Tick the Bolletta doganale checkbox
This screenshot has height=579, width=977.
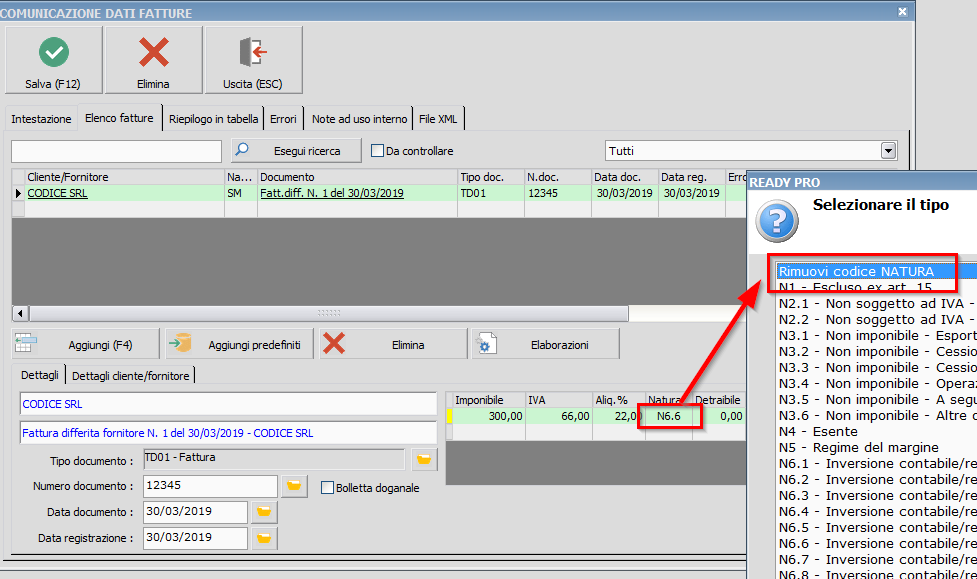(x=327, y=487)
